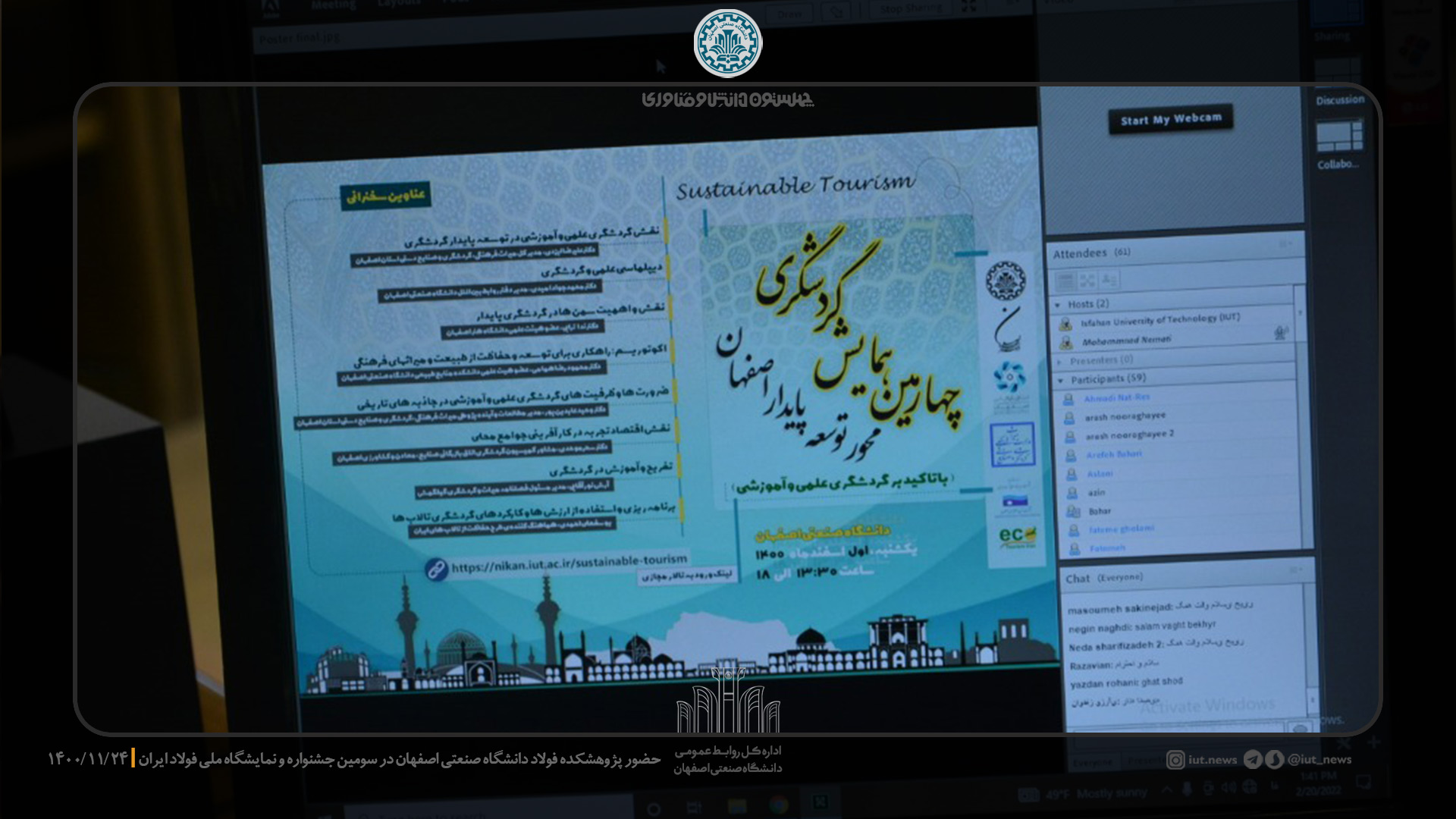This screenshot has height=819, width=1456.
Task: Click the chain link icon on poster
Action: coord(436,569)
